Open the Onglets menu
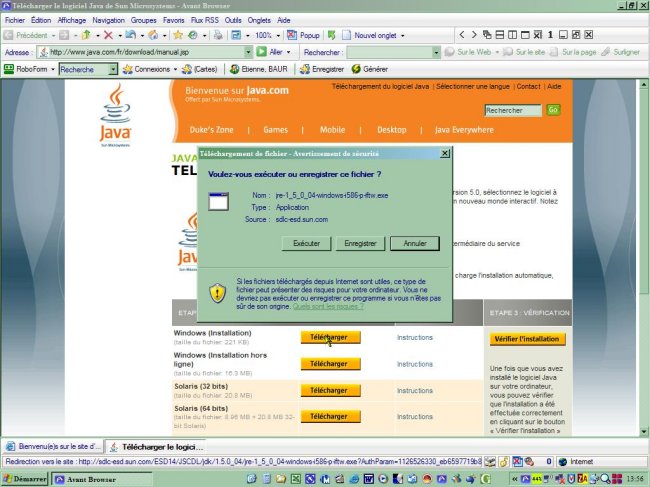 coord(259,20)
